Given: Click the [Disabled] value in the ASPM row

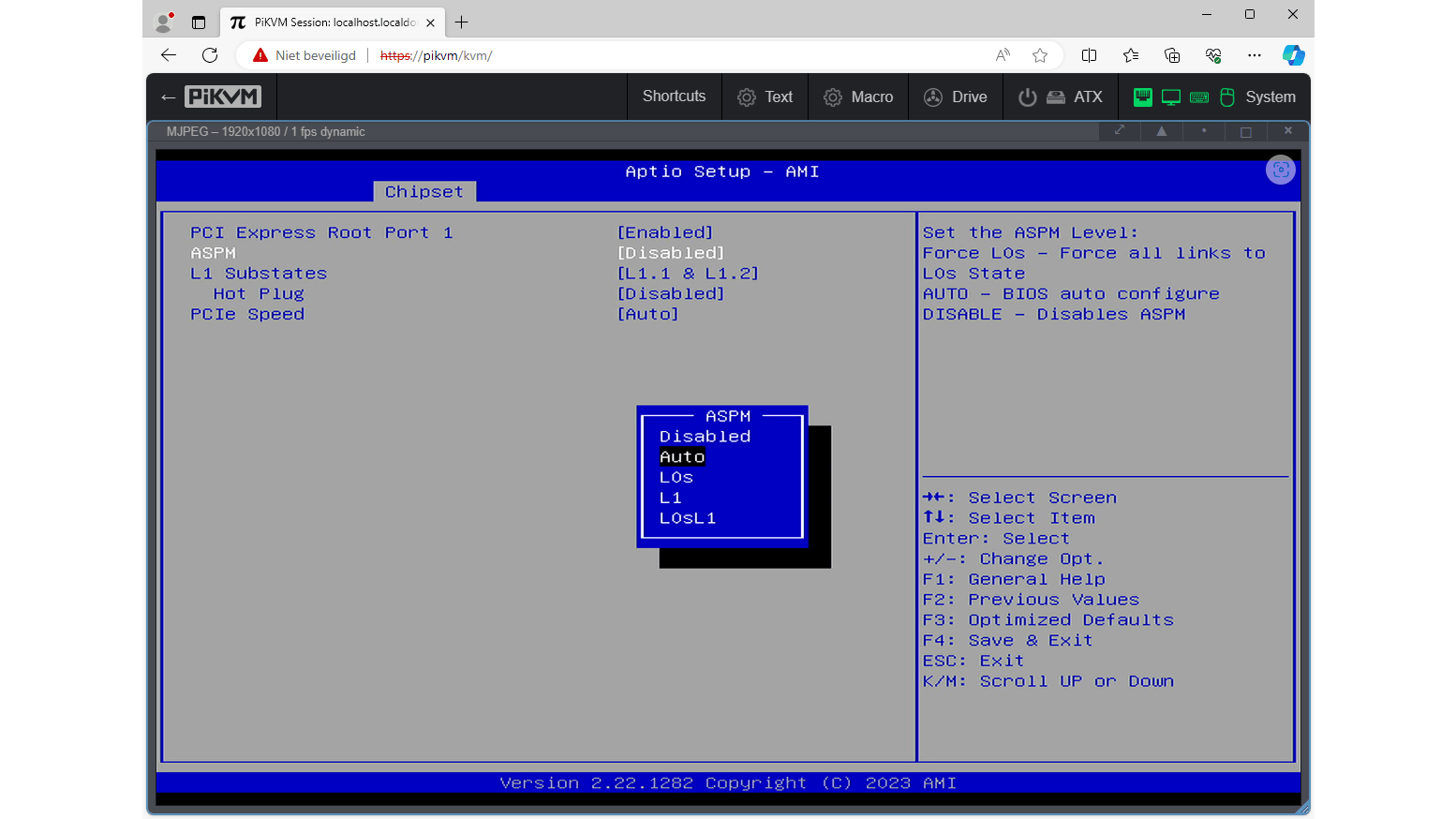Looking at the screenshot, I should (671, 253).
